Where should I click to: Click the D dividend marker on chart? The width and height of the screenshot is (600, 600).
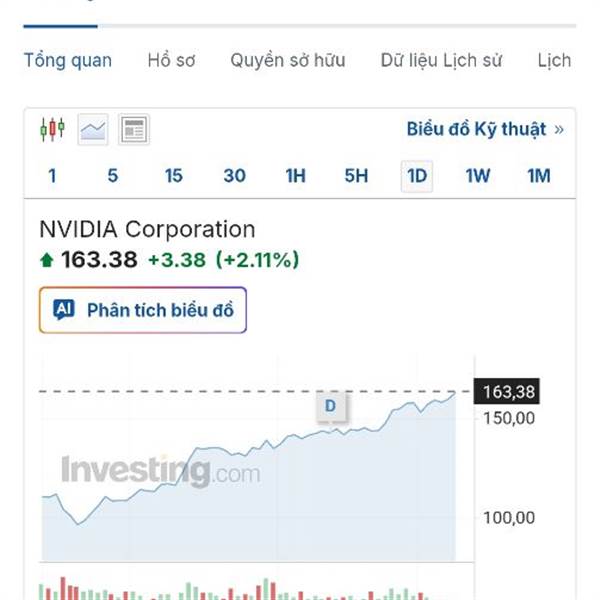coord(331,406)
